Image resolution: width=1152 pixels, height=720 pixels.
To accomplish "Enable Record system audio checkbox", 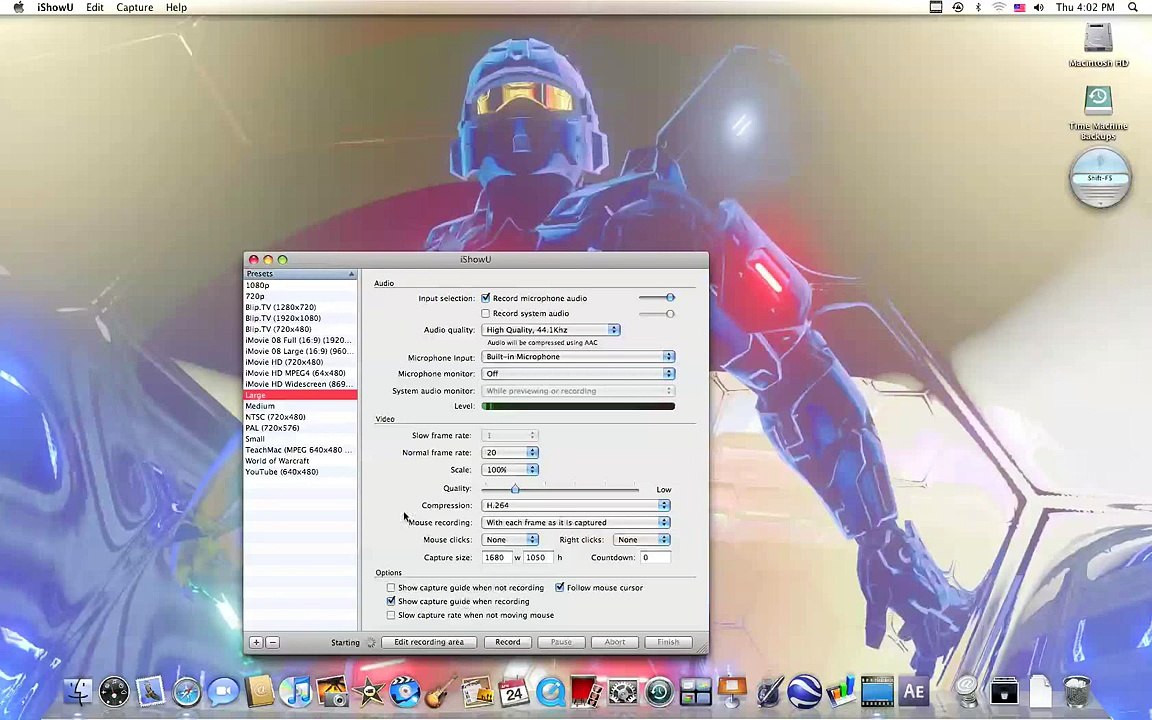I will [x=486, y=314].
